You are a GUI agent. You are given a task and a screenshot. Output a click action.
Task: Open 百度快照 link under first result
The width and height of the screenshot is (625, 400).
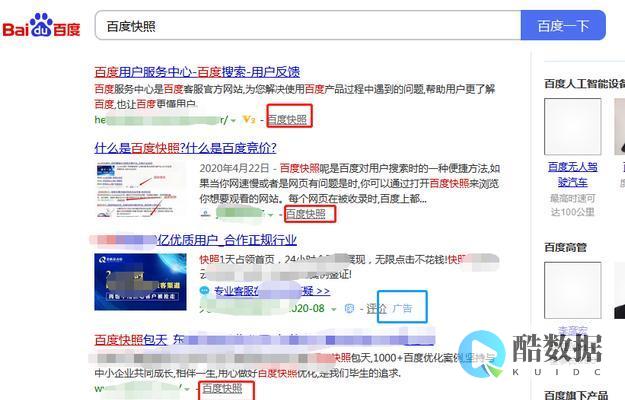(288, 119)
